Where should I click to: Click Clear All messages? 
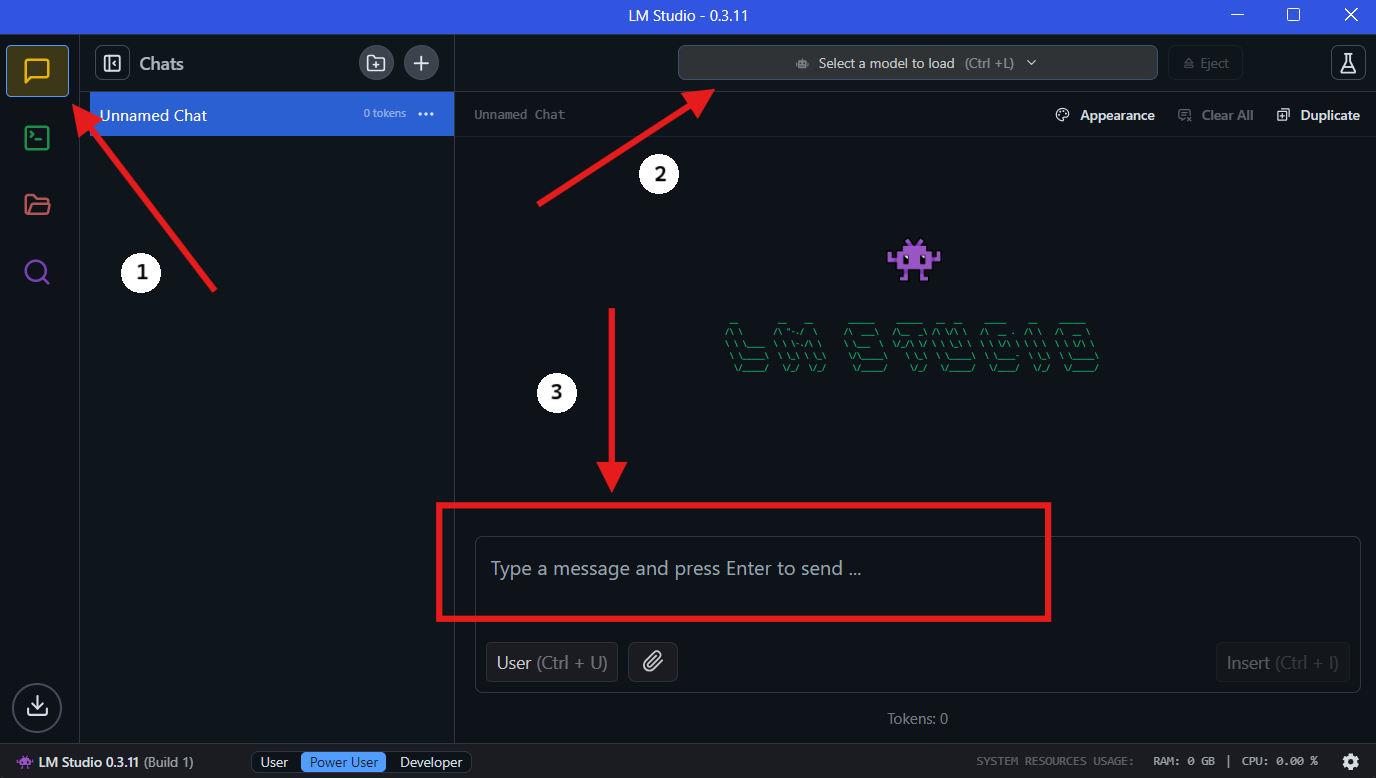tap(1215, 115)
